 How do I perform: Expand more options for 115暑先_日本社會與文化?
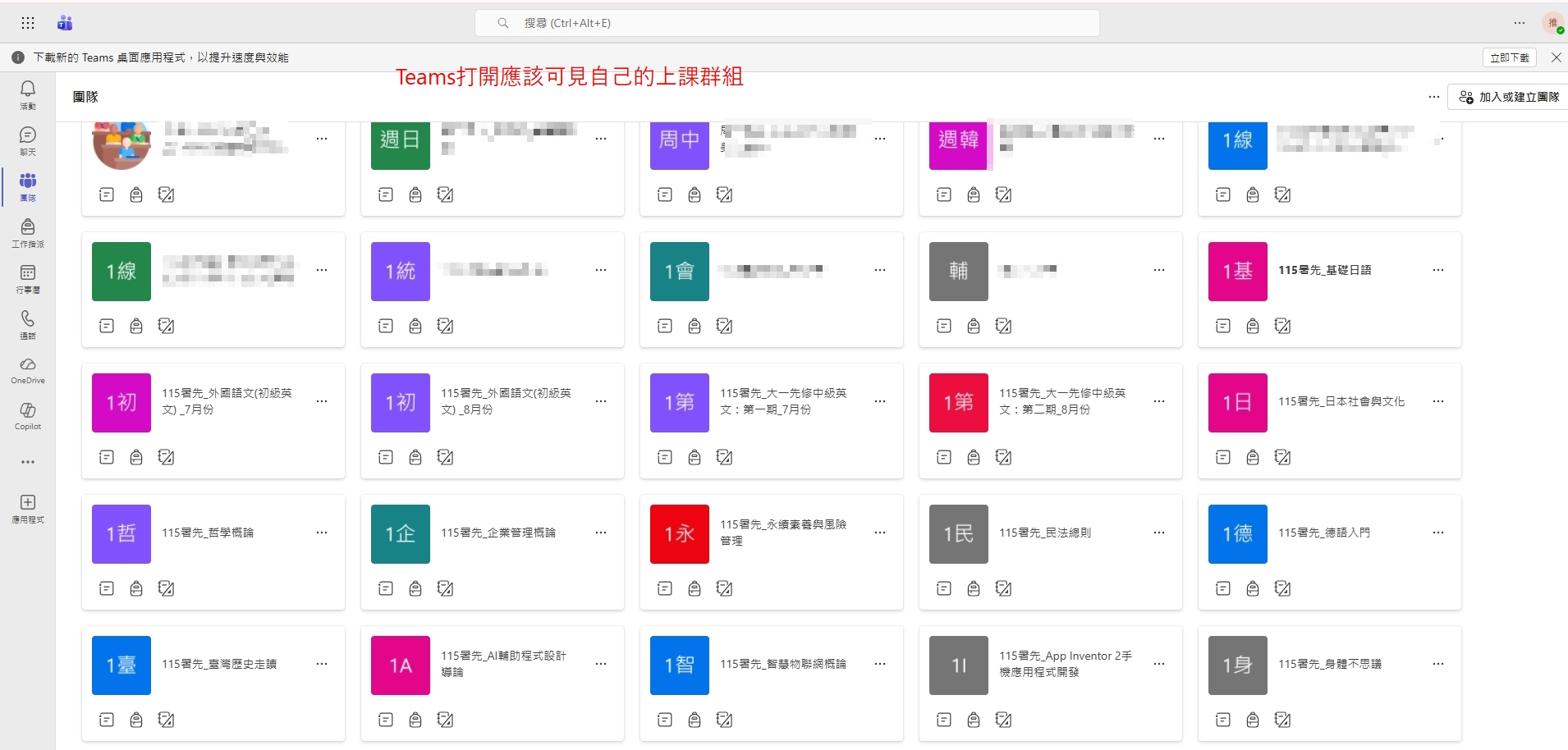click(x=1438, y=401)
